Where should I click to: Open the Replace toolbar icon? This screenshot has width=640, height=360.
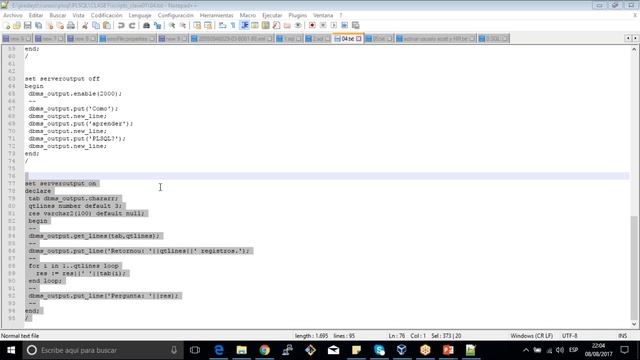point(157,25)
